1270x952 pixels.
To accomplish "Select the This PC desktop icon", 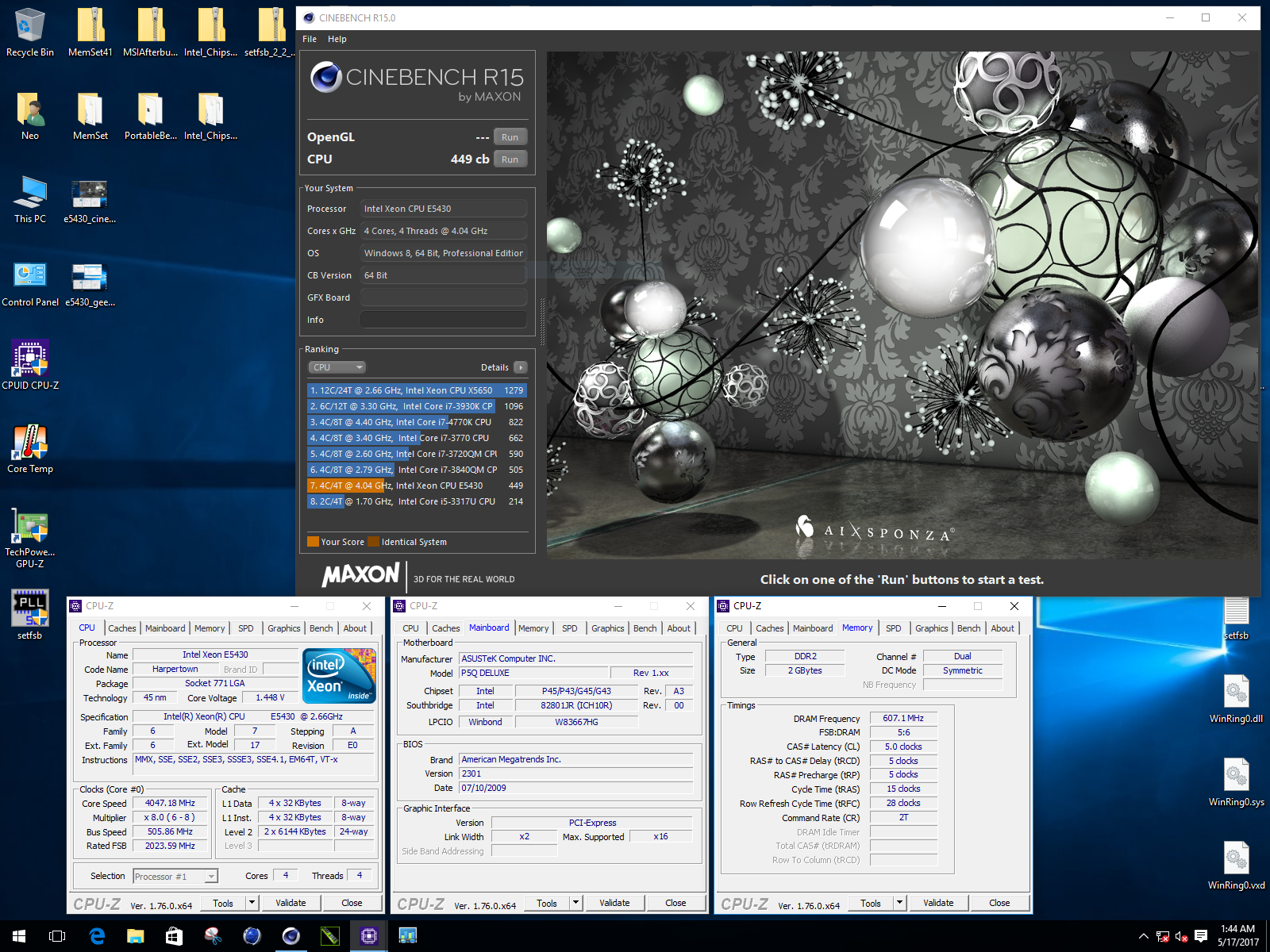I will (30, 199).
